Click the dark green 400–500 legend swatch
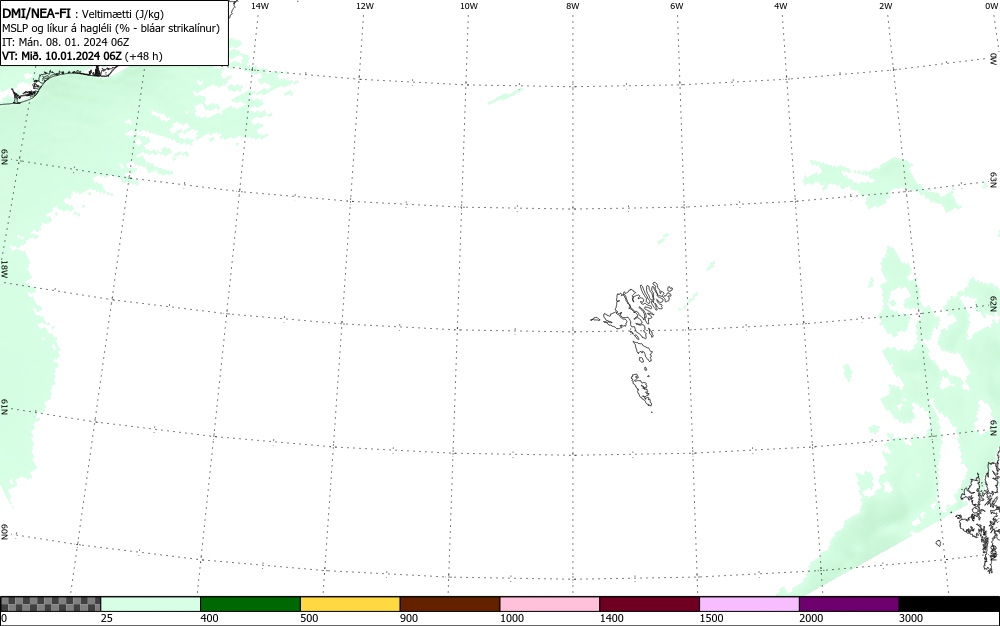 (250, 604)
